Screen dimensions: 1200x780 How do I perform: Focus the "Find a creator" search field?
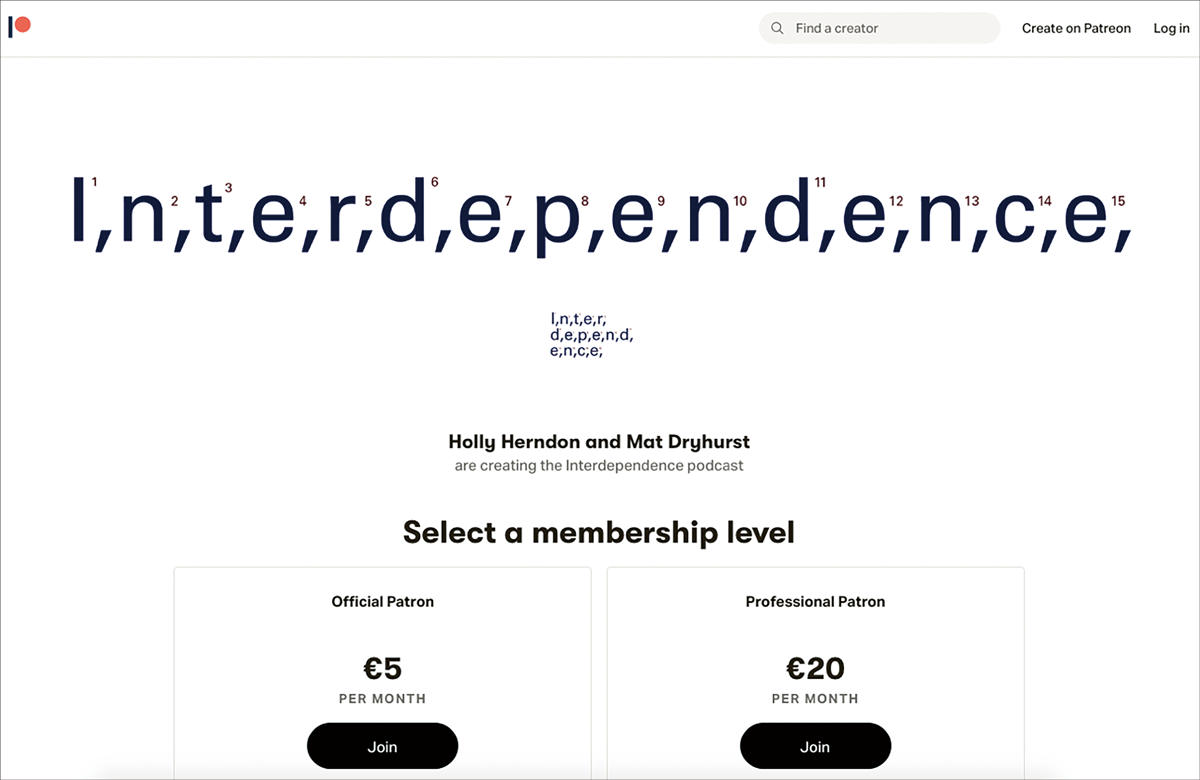pyautogui.click(x=890, y=28)
